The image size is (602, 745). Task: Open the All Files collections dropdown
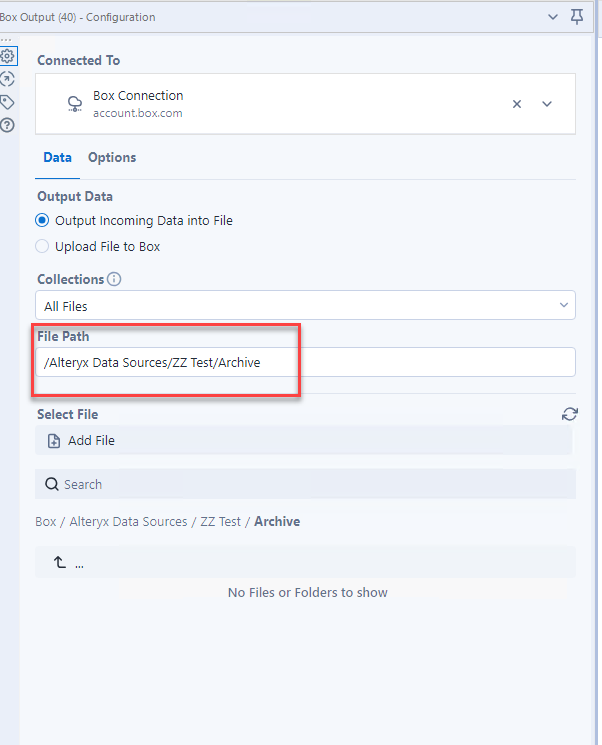coord(305,306)
